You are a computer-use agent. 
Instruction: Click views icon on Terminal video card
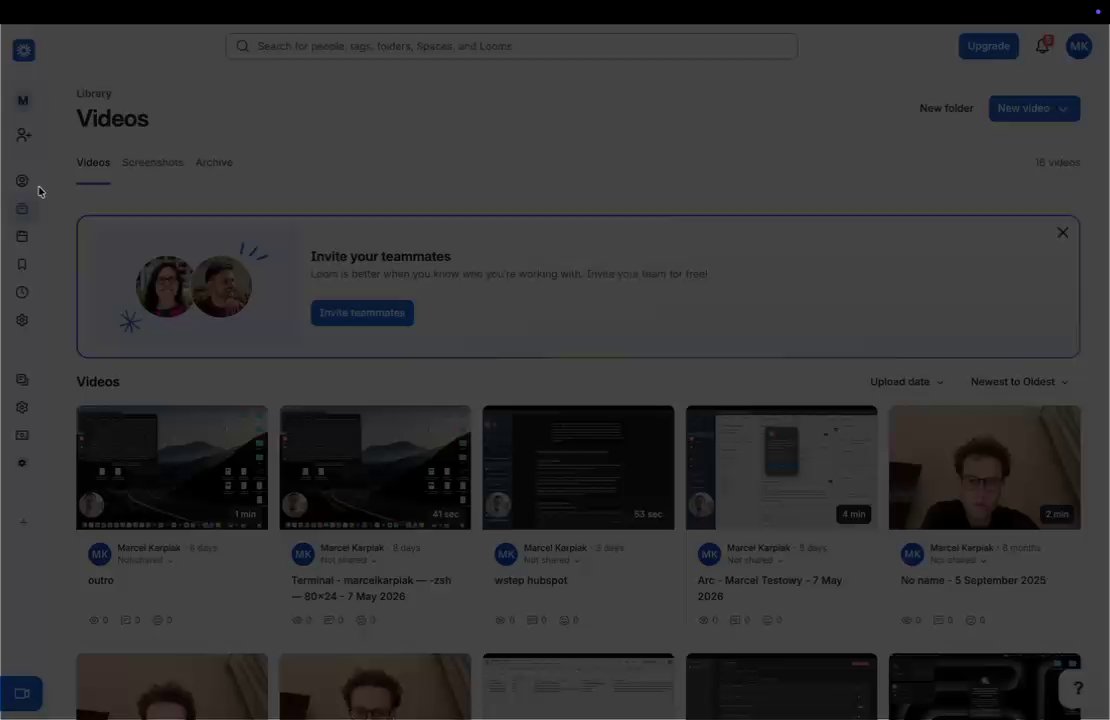point(297,620)
